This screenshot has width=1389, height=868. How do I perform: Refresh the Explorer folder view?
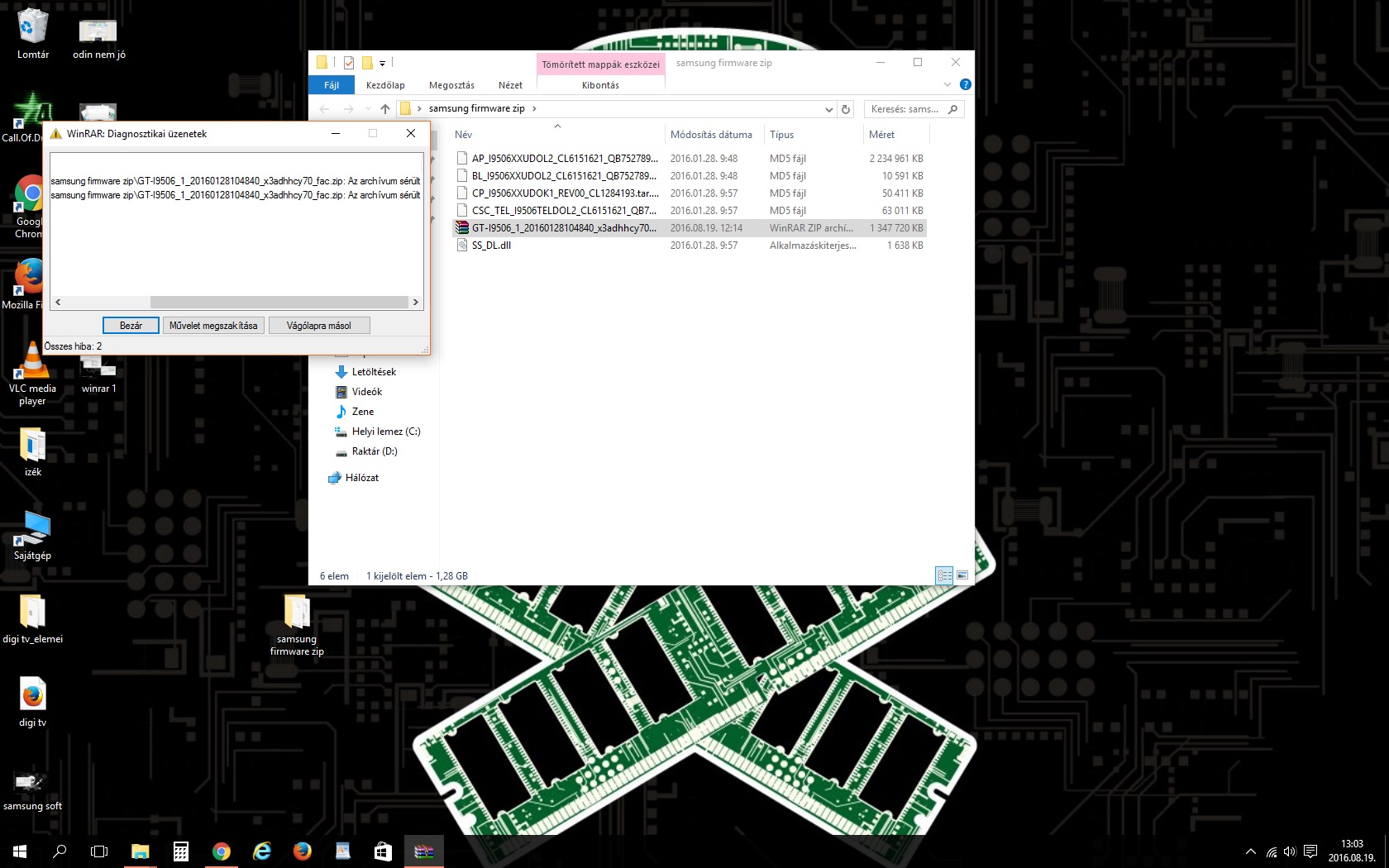pyautogui.click(x=846, y=109)
